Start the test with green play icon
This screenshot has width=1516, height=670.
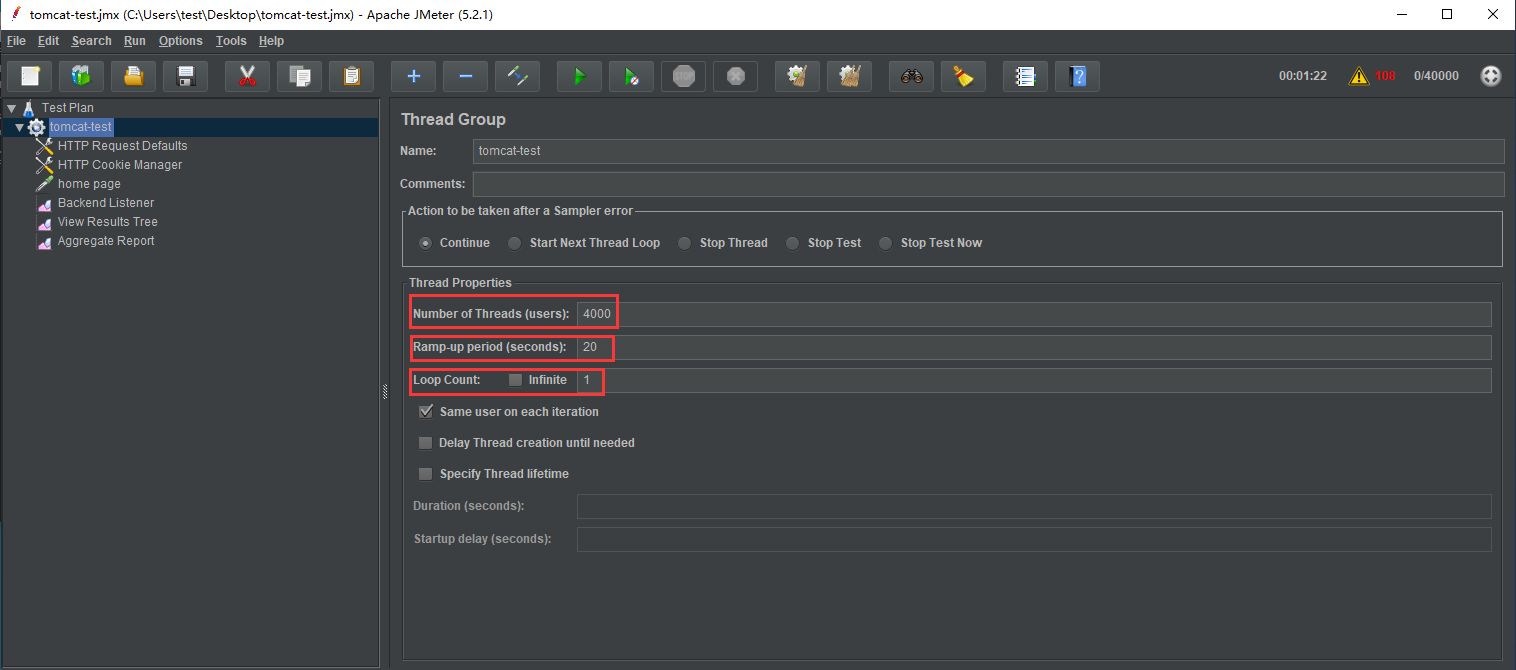[580, 76]
